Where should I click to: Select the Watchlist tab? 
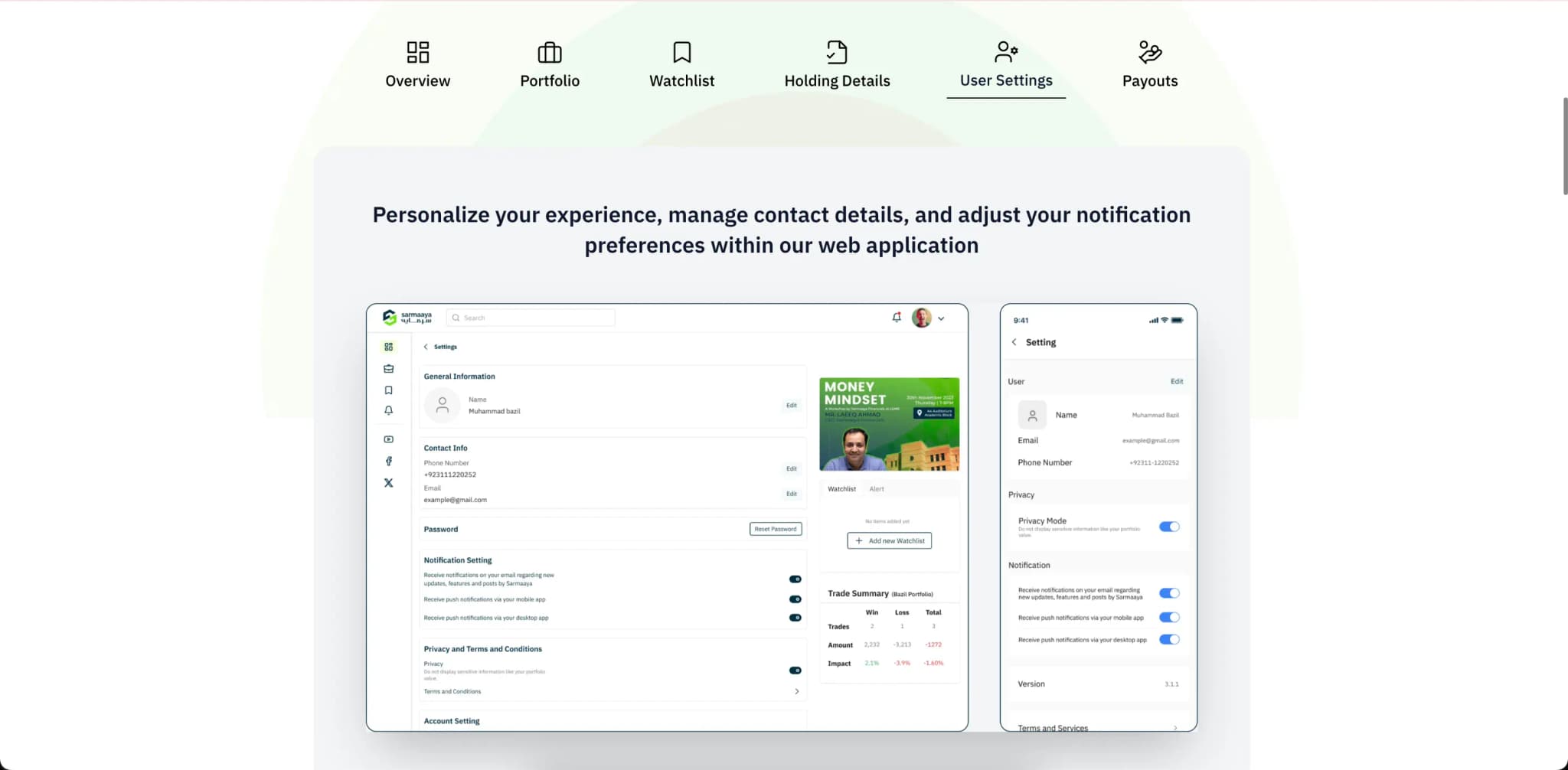(681, 65)
